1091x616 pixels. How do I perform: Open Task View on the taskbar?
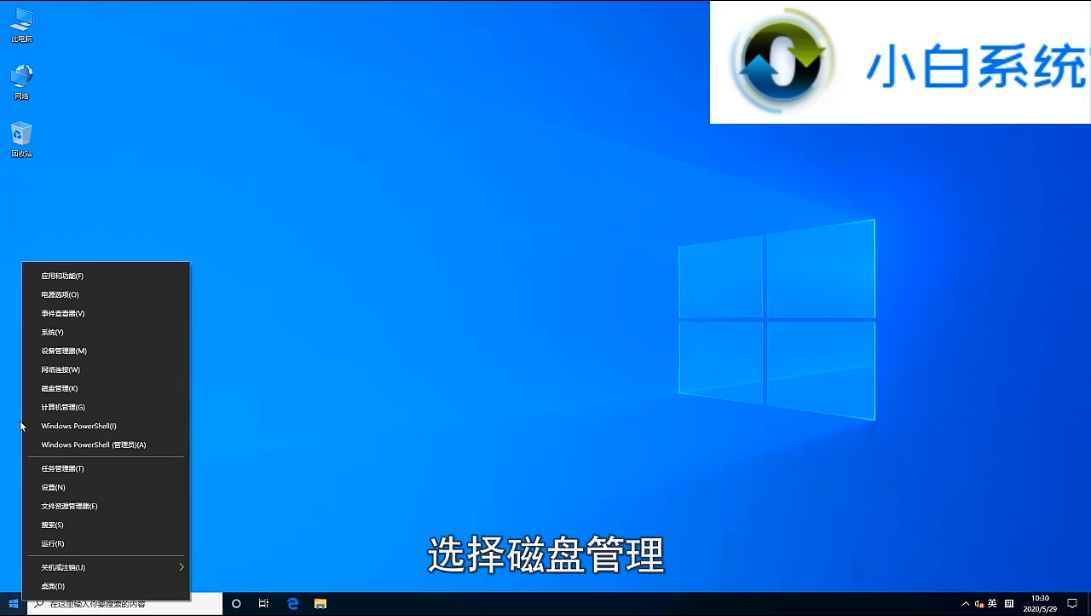[263, 604]
